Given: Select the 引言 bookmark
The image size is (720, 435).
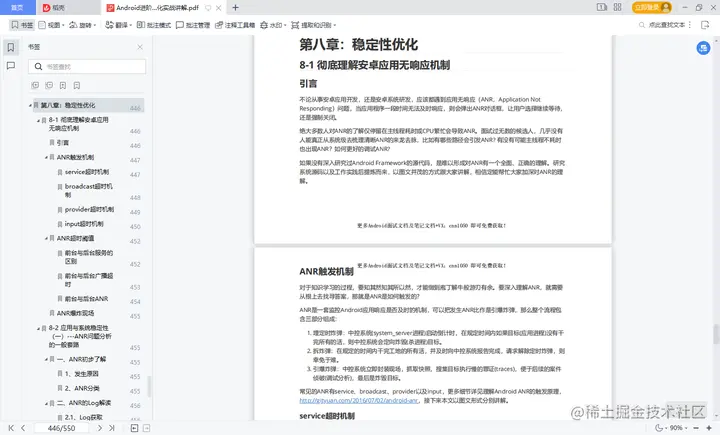Looking at the screenshot, I should pyautogui.click(x=63, y=143).
